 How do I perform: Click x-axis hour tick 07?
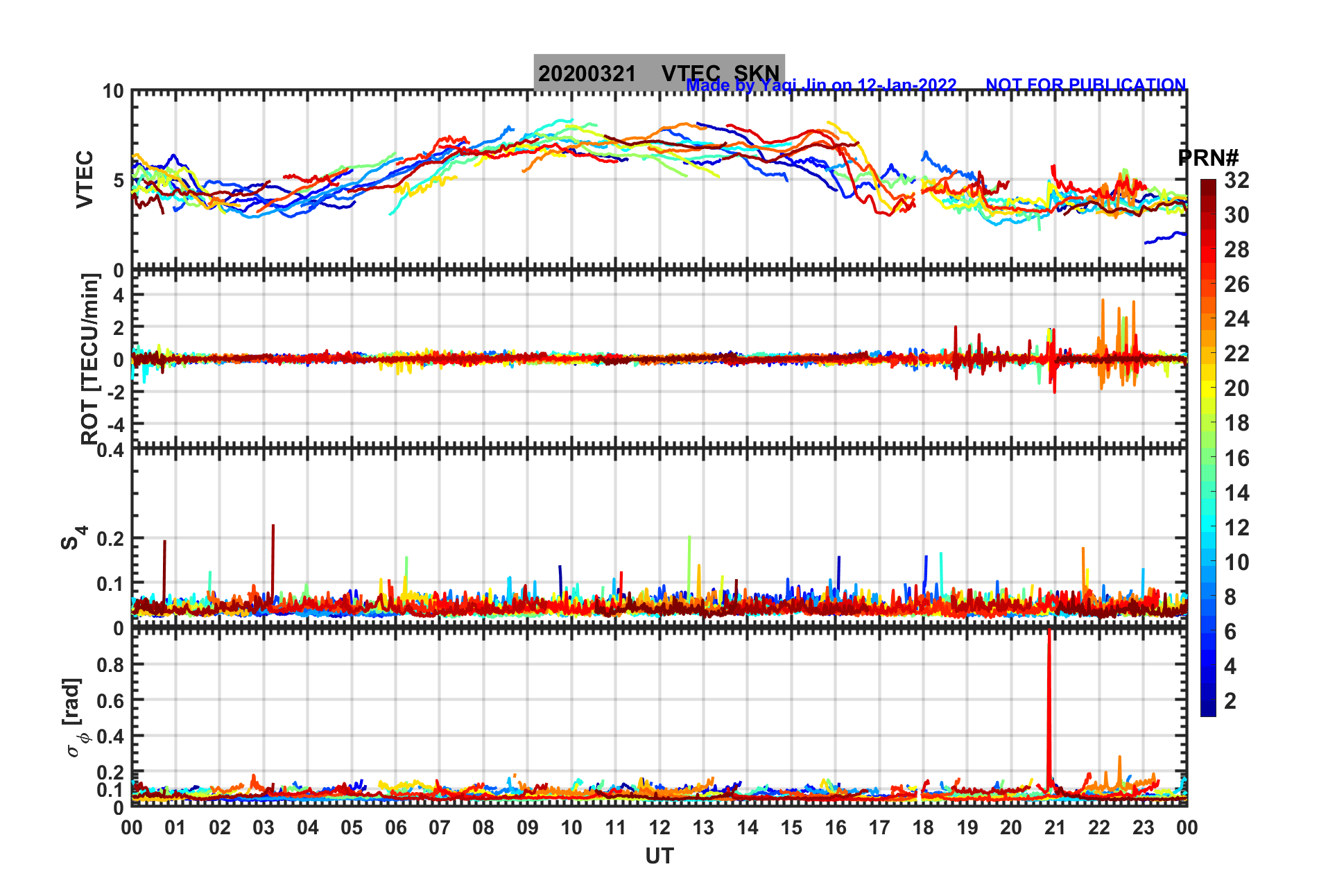pyautogui.click(x=440, y=828)
